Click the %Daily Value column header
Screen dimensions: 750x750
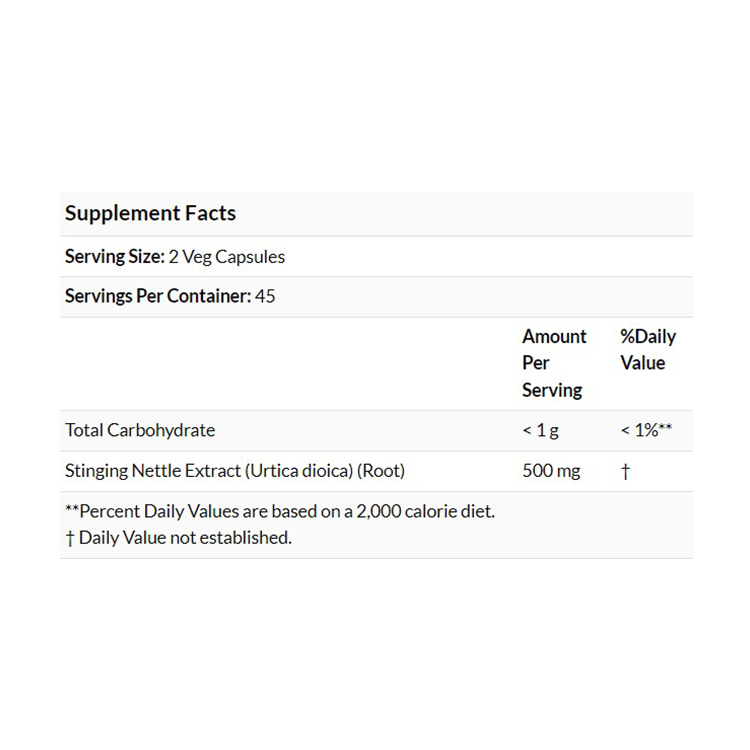[x=647, y=350]
